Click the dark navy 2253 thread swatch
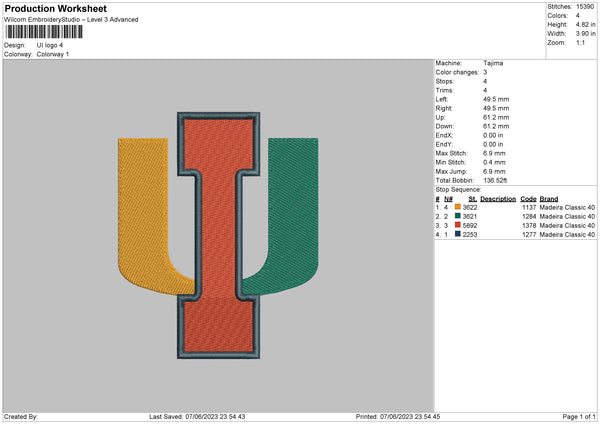The height and width of the screenshot is (424, 600). [458, 234]
